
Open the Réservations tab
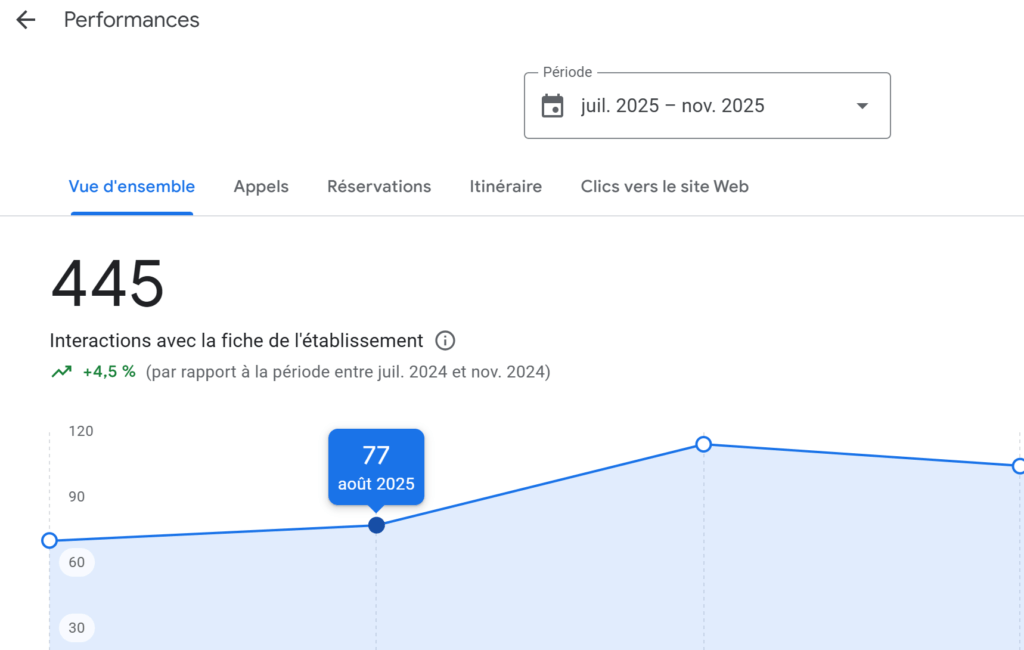coord(379,186)
